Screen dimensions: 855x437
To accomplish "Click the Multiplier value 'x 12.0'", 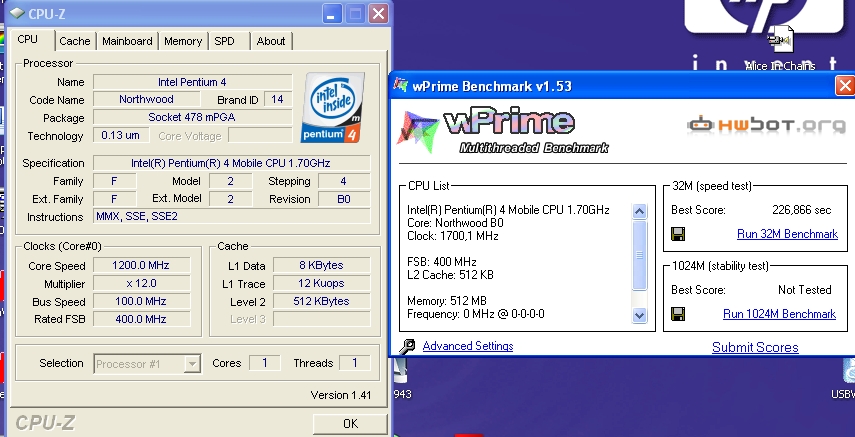I will pyautogui.click(x=141, y=283).
